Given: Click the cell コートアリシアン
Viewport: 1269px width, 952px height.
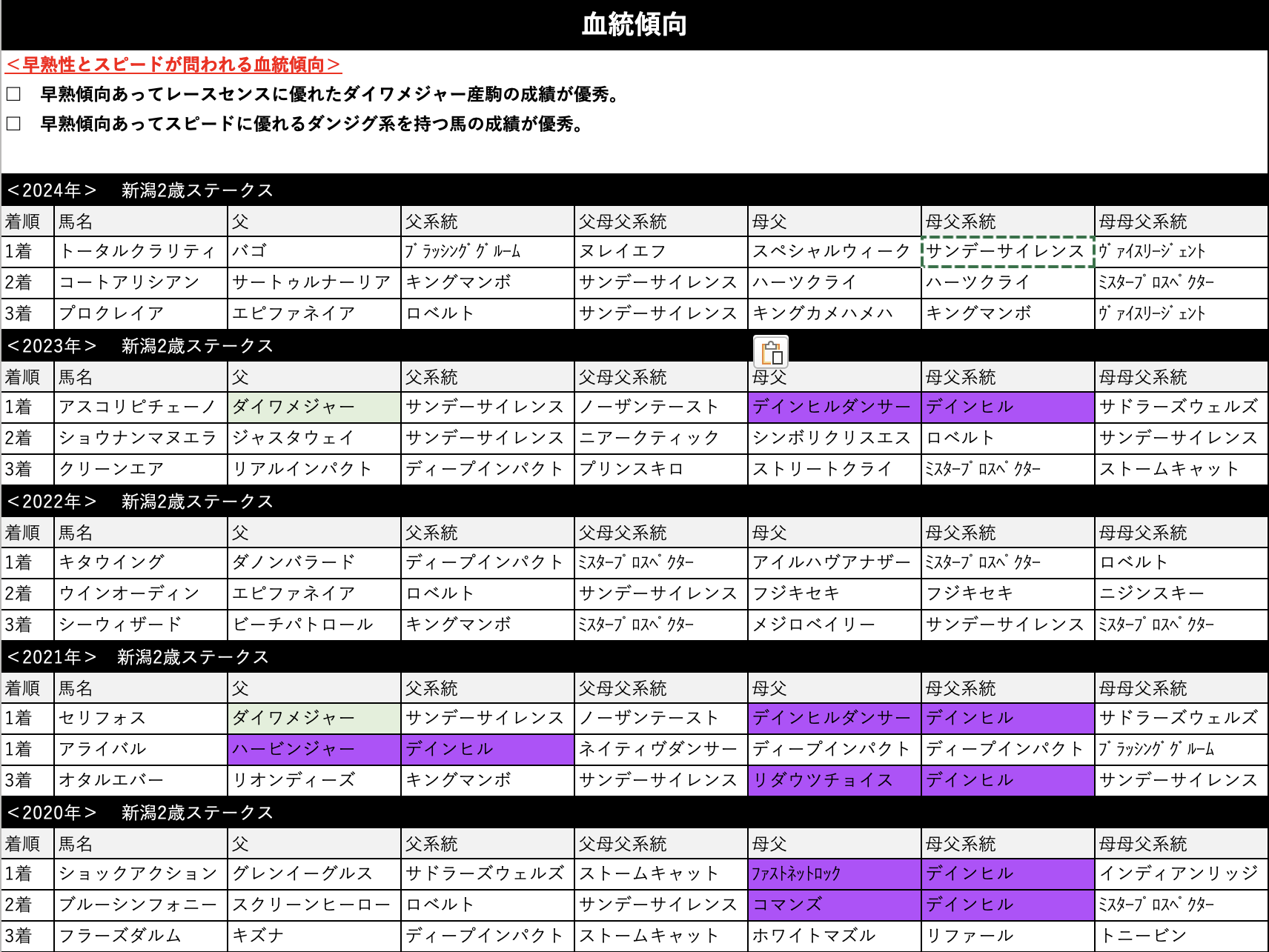Looking at the screenshot, I should [141, 283].
